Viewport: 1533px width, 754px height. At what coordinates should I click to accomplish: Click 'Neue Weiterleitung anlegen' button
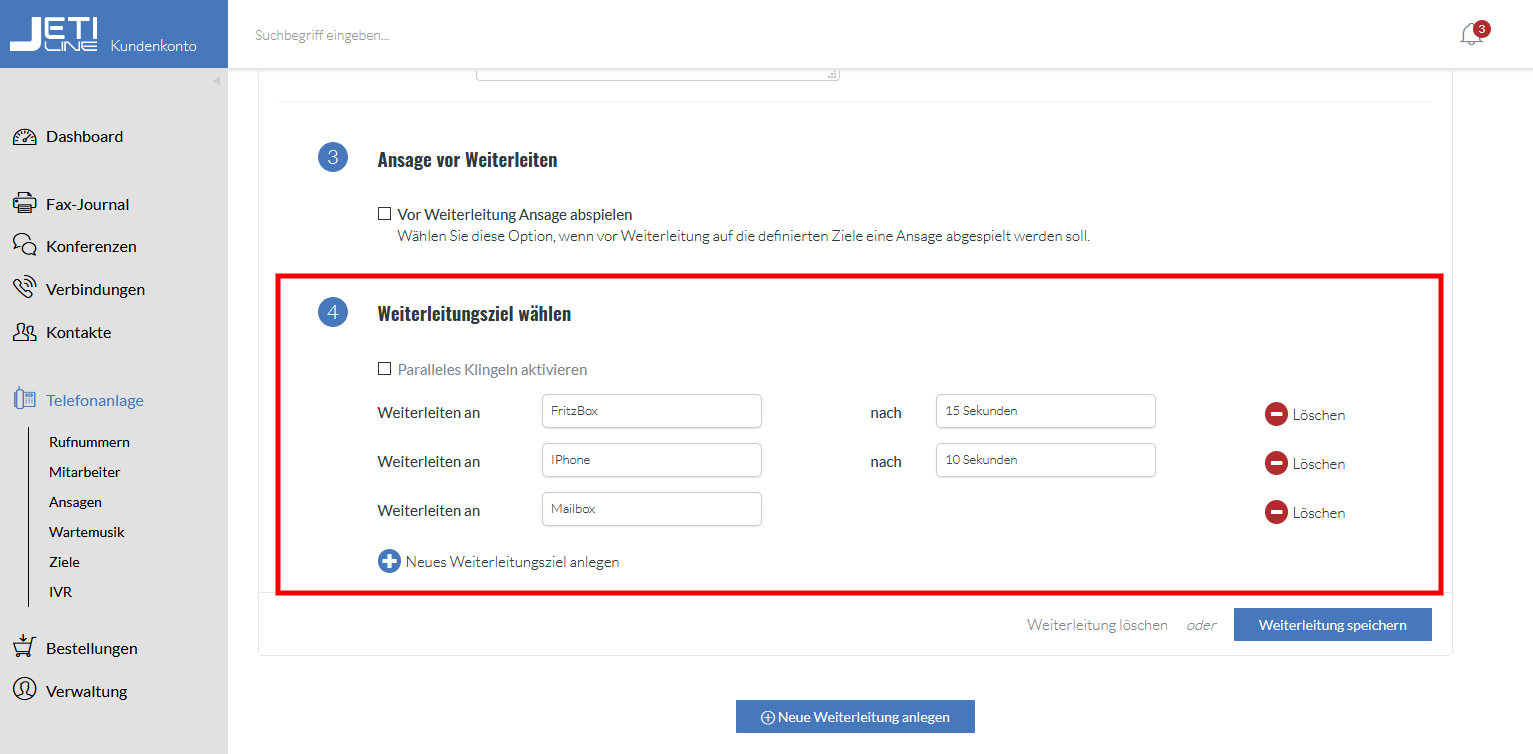pos(855,717)
